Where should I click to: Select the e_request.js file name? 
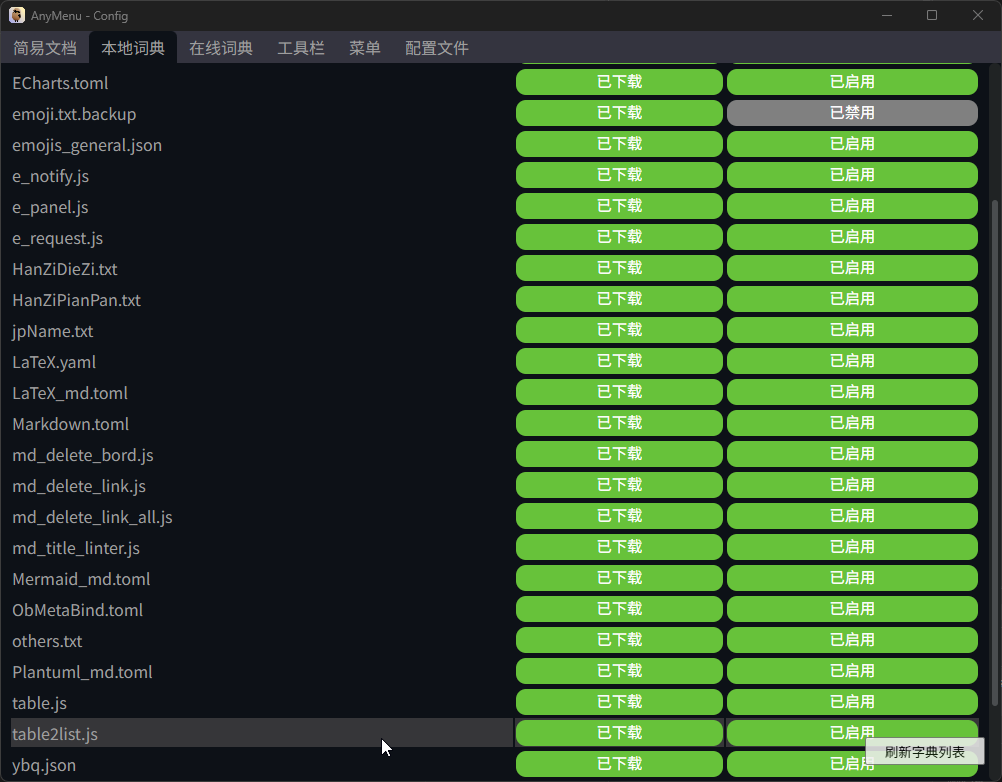(x=58, y=238)
